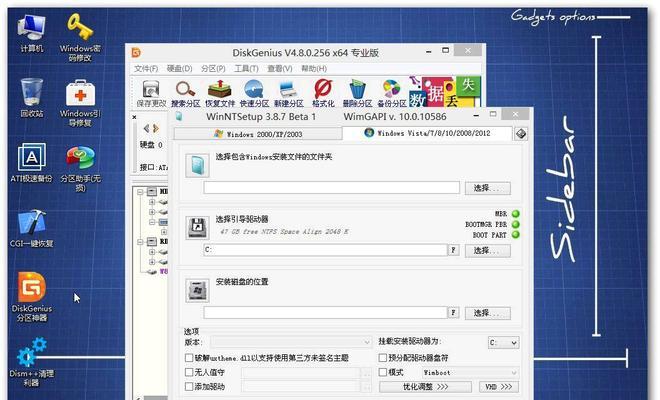Launch DiskGenius分区神器 desktop shortcut
The image size is (660, 400).
(x=32, y=297)
